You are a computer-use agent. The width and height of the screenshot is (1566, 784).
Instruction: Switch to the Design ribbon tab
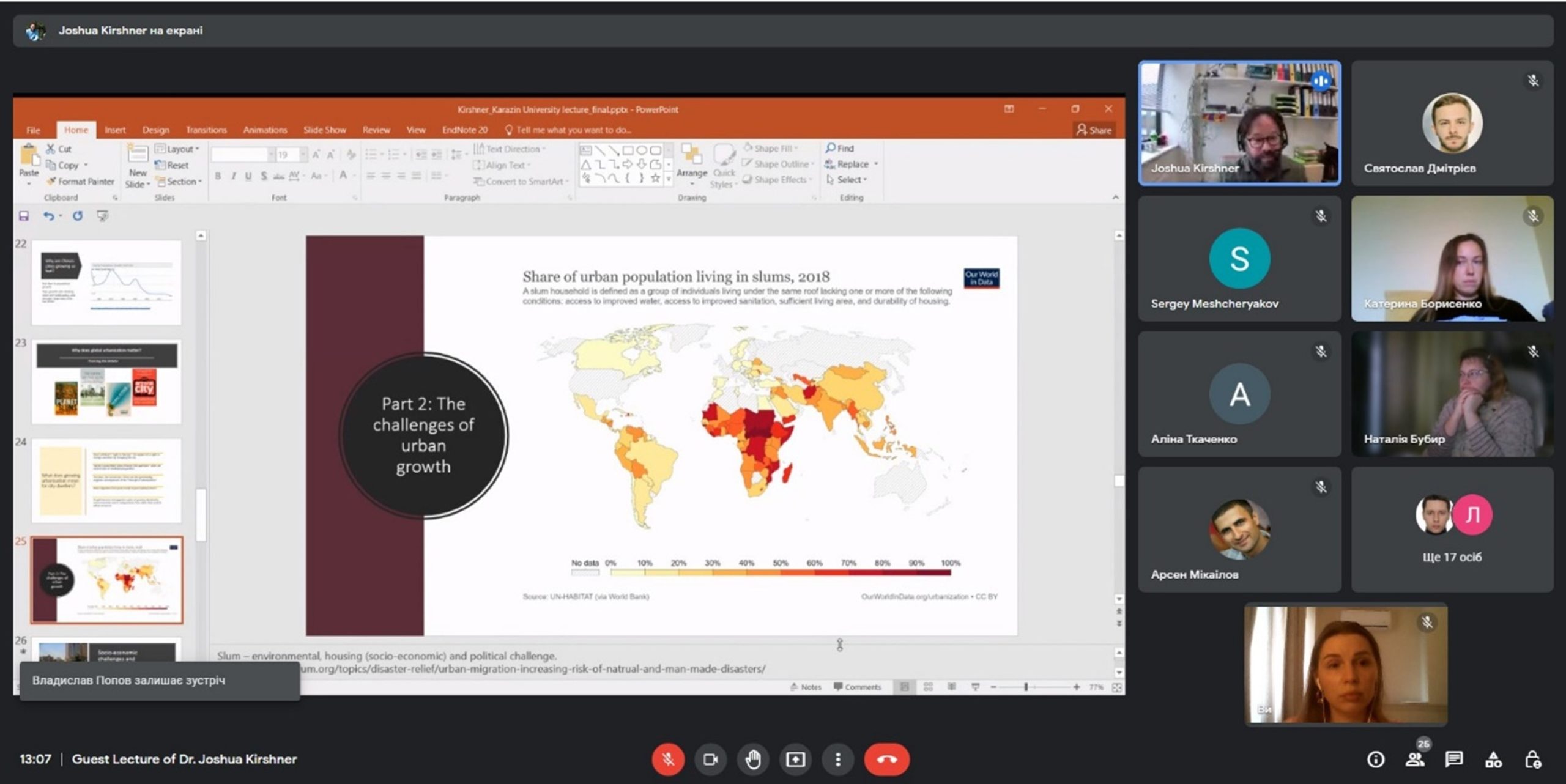pos(155,130)
